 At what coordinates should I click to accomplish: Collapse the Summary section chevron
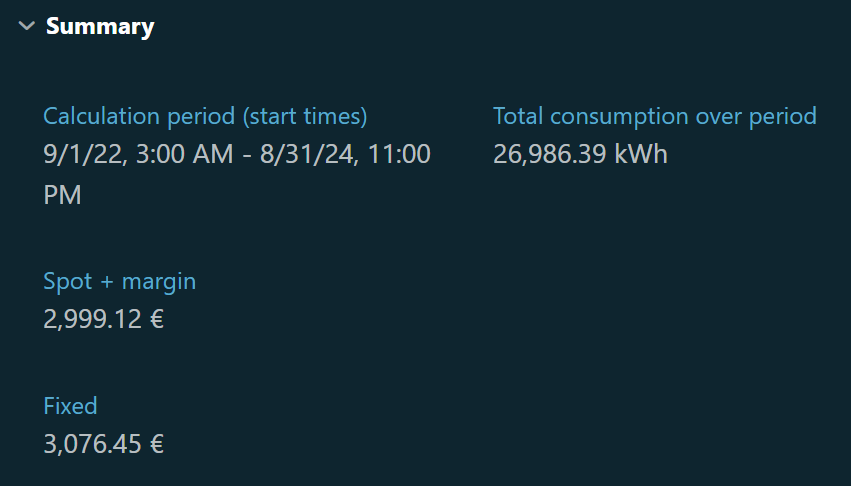click(26, 27)
